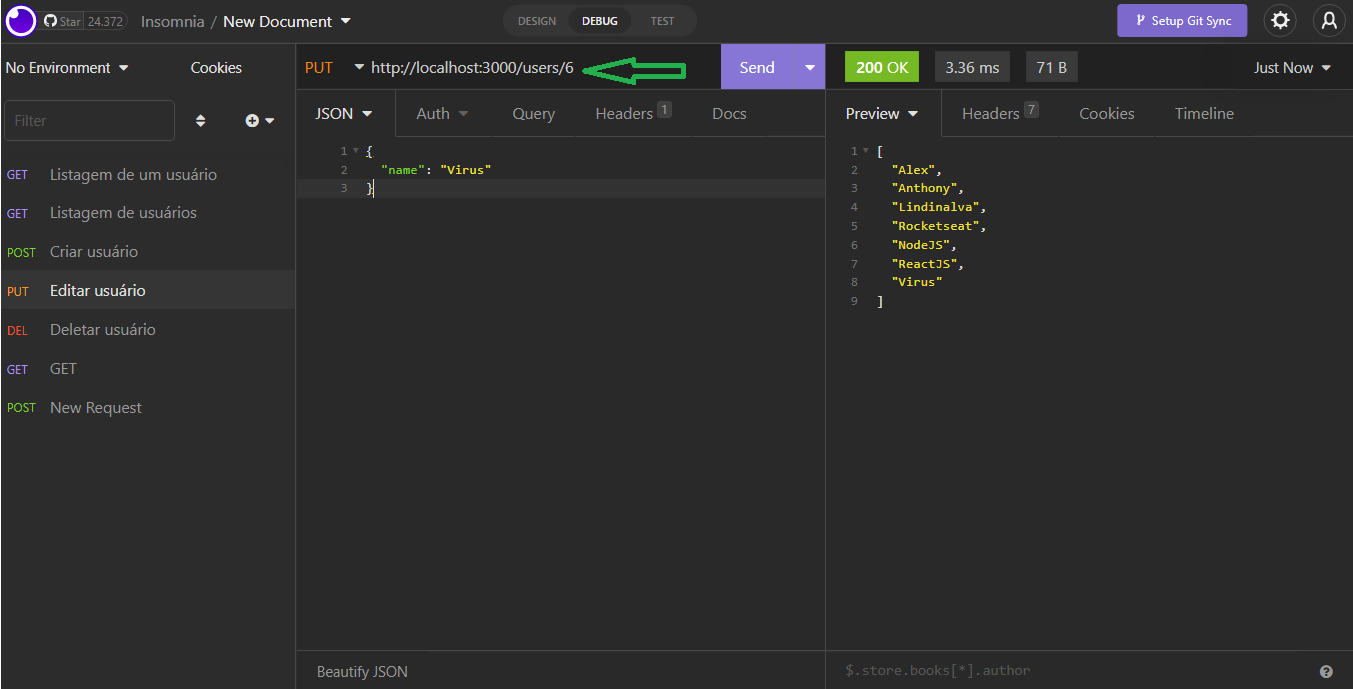Switch to the DESIGN mode
Screen dimensions: 1353x689
537,21
